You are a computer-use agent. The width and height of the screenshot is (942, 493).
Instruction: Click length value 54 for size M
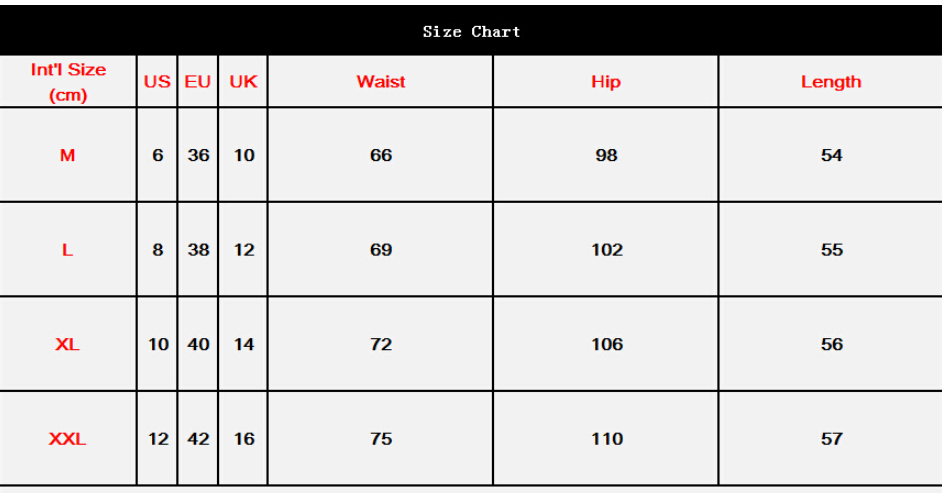coord(832,155)
